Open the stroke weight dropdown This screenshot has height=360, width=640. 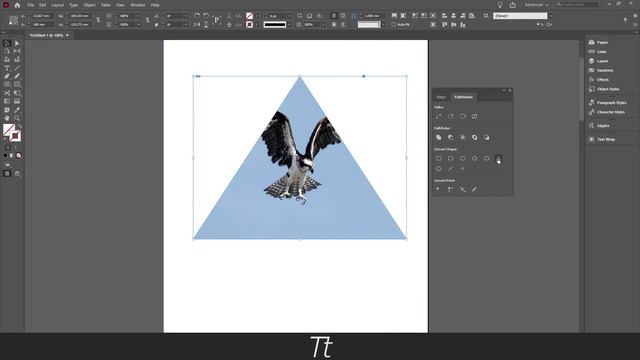(289, 16)
